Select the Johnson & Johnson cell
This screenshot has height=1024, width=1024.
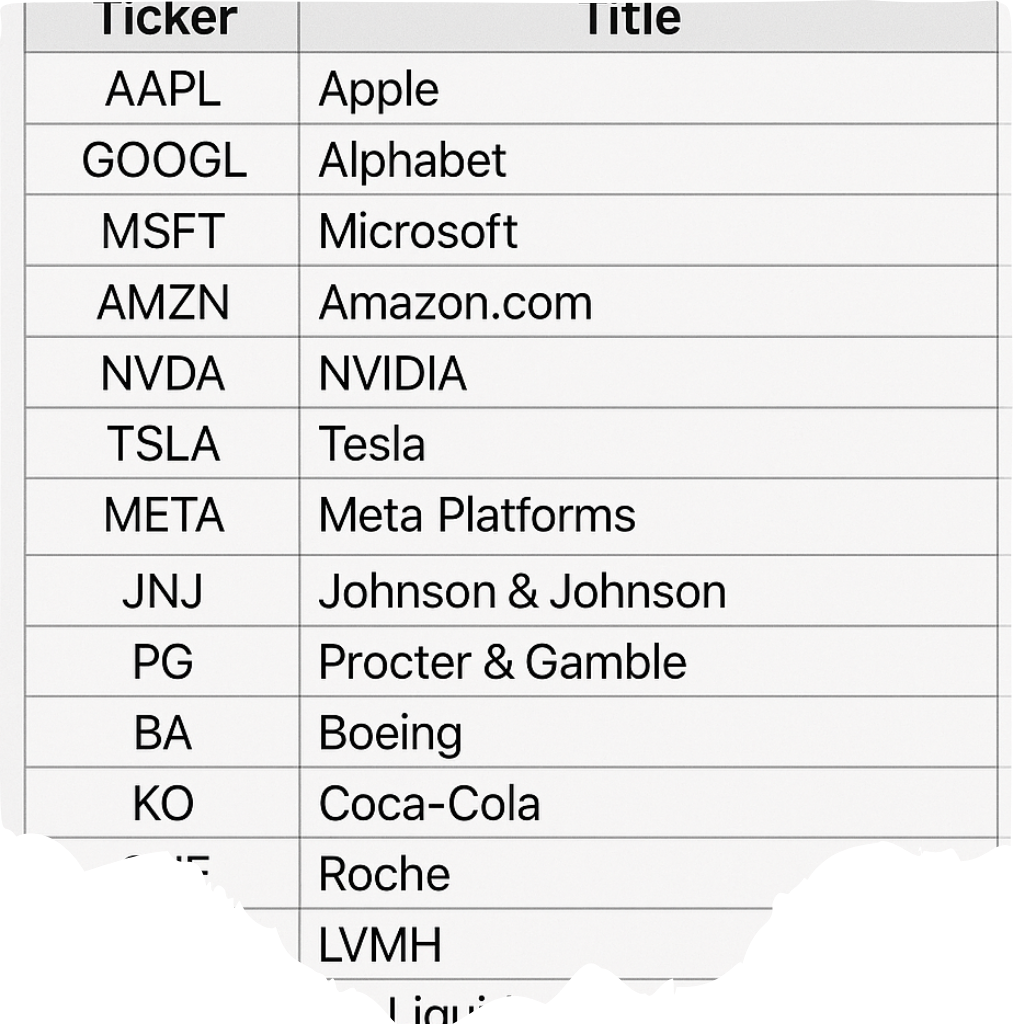(522, 592)
